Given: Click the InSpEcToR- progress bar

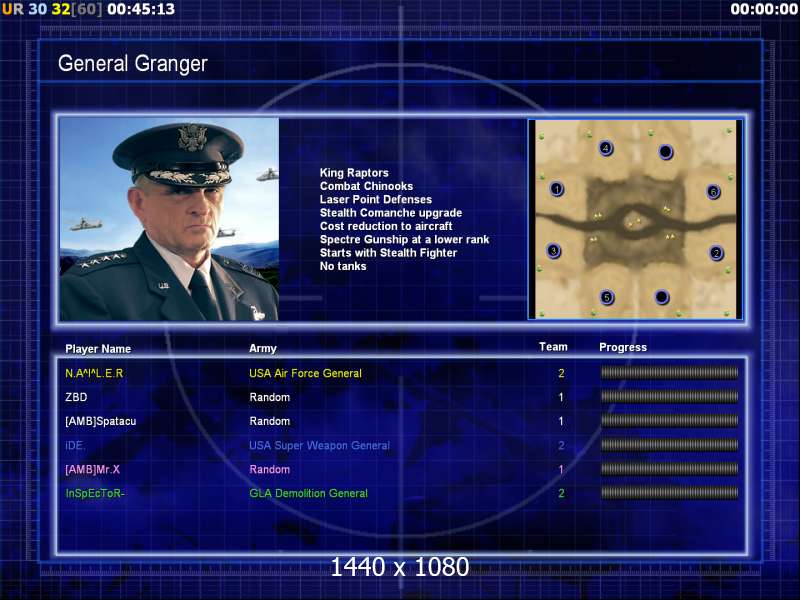Looking at the screenshot, I should (x=669, y=493).
